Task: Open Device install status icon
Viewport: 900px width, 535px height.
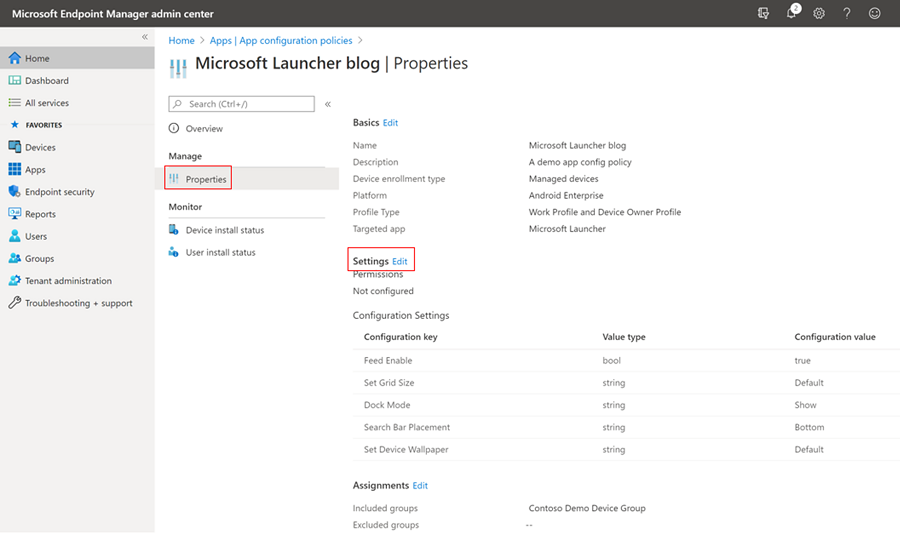Action: tap(173, 230)
